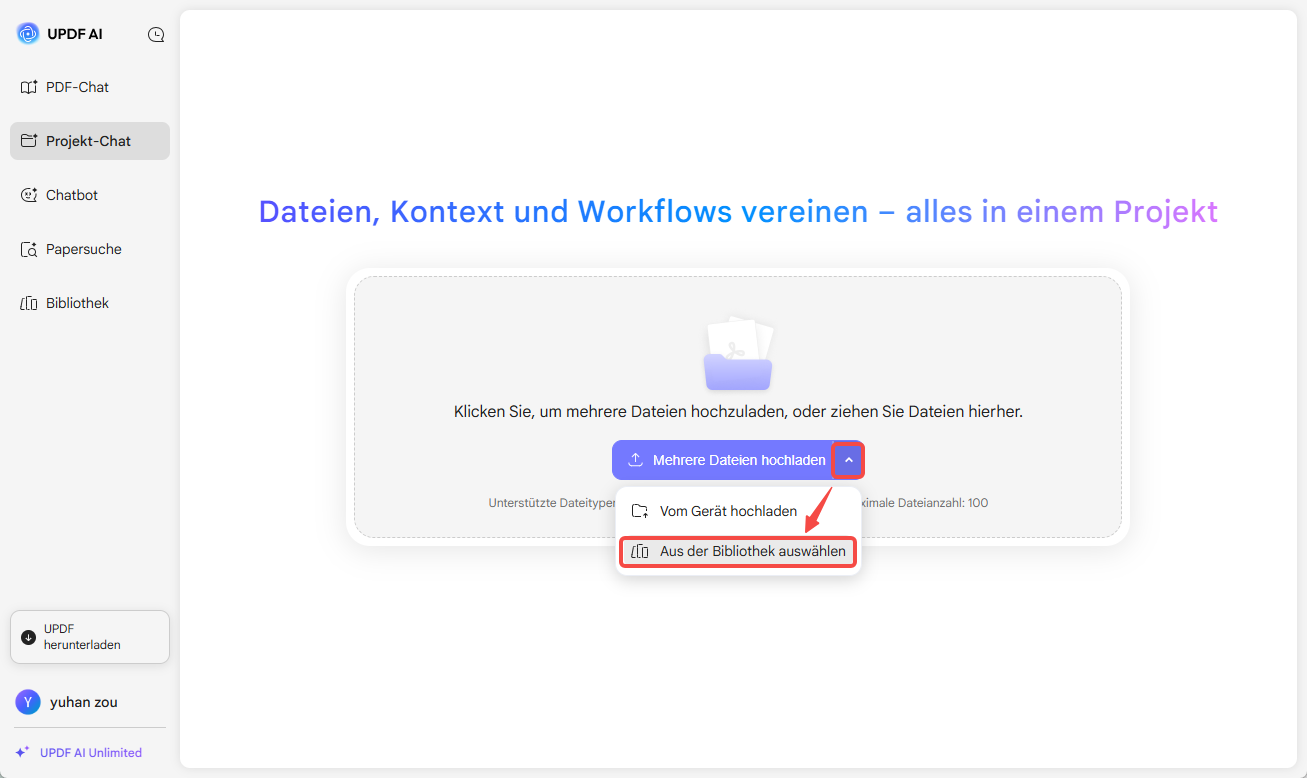
Task: Click the Bibliothek books icon in the sidebar
Action: [x=29, y=303]
